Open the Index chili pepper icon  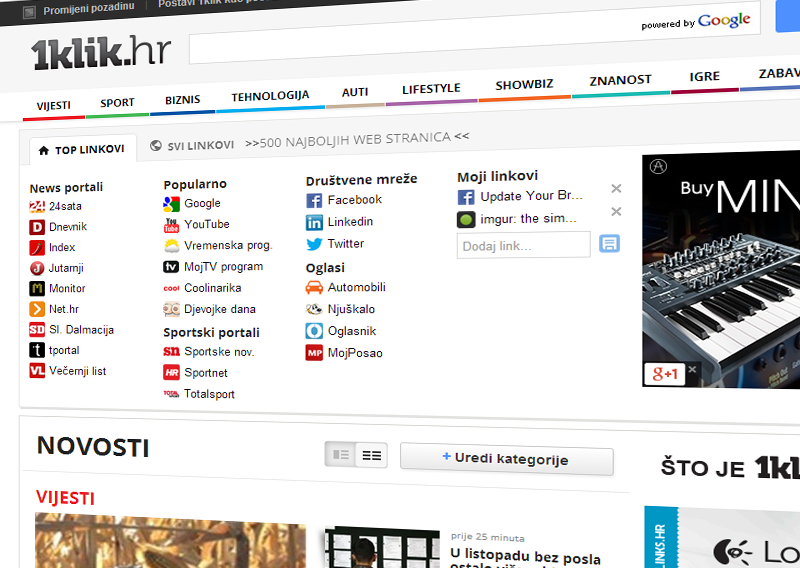click(37, 248)
